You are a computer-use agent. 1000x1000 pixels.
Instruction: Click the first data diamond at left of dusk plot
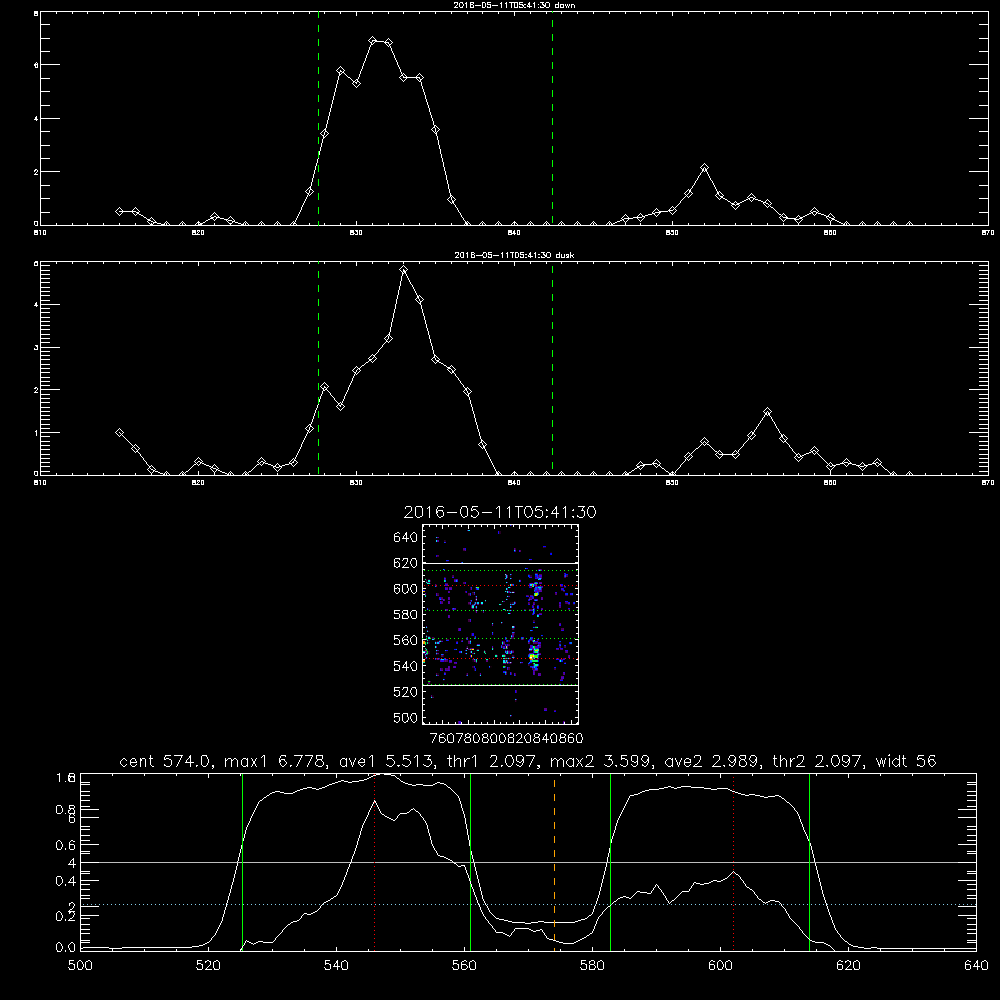click(x=119, y=432)
